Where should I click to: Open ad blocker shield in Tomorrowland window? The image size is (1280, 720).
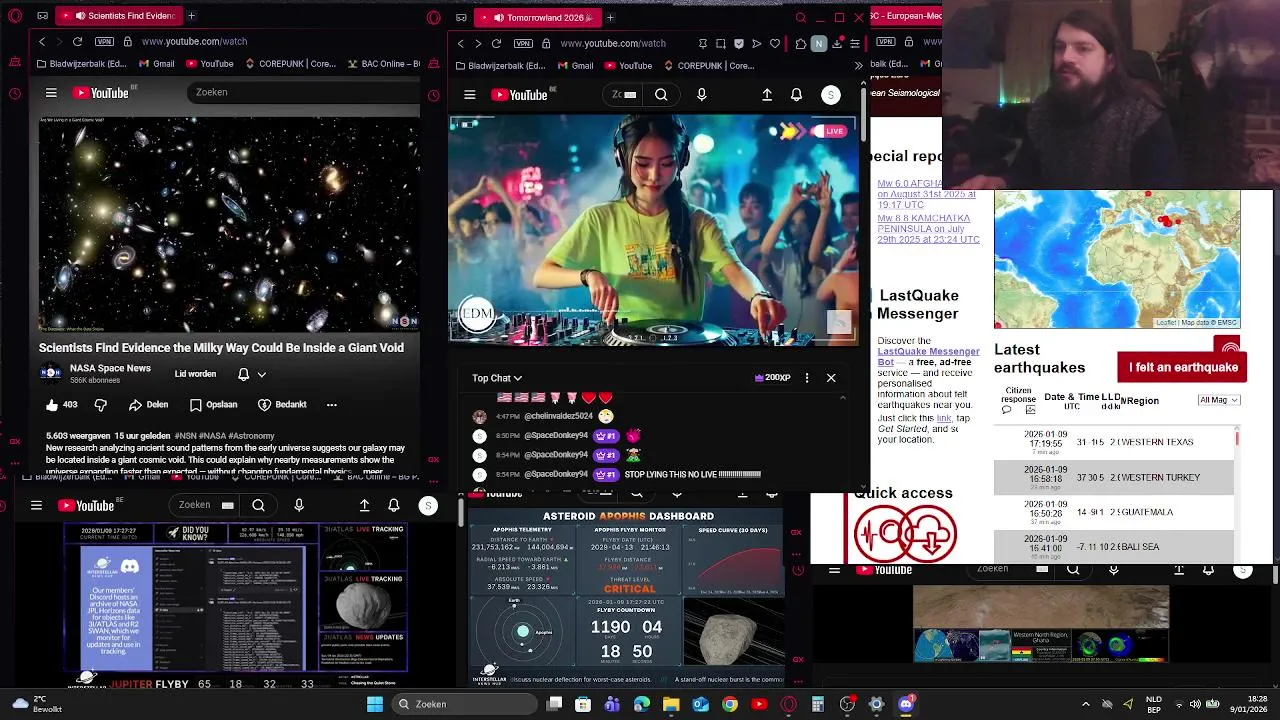tap(739, 44)
